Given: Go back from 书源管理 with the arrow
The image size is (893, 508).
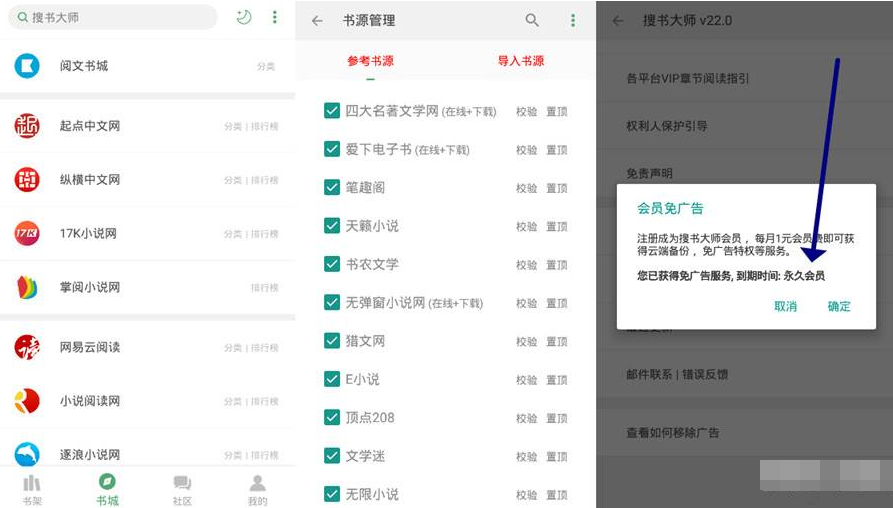Looking at the screenshot, I should coord(317,21).
